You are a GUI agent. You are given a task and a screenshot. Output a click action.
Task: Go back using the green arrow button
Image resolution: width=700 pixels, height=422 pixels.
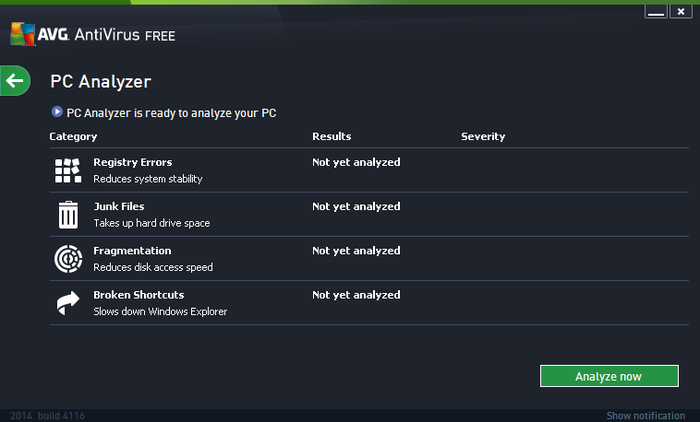[15, 81]
